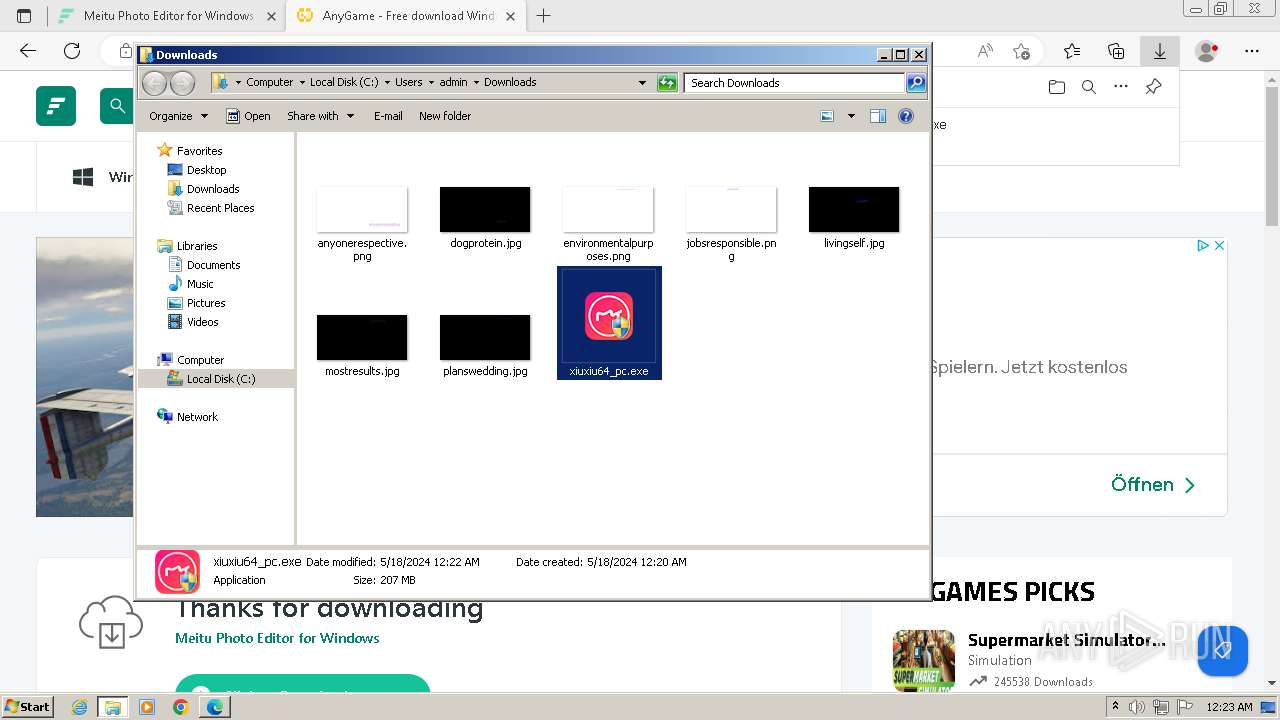The height and width of the screenshot is (720, 1280).
Task: Open Pictures library
Action: tap(206, 303)
